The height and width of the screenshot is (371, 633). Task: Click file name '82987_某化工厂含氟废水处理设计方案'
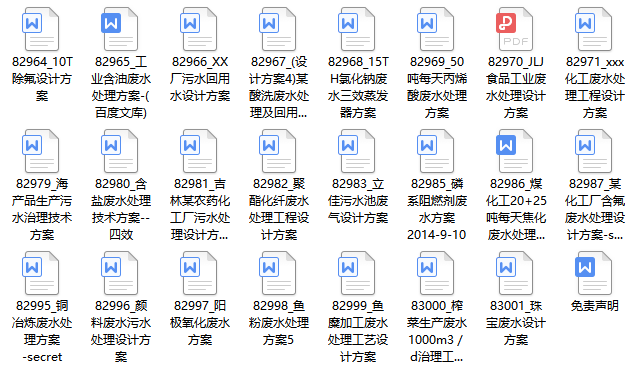coord(595,209)
